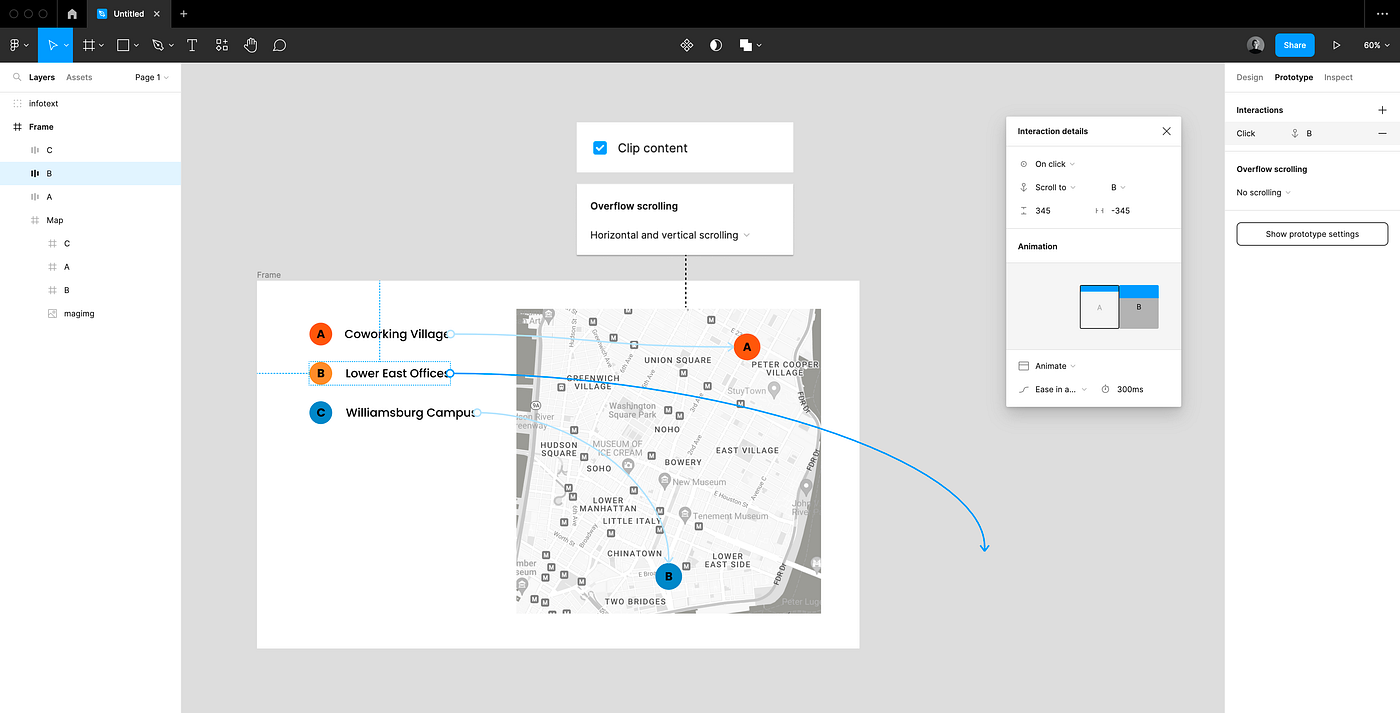The image size is (1400, 713).
Task: Close the Interaction details panel
Action: click(1166, 131)
